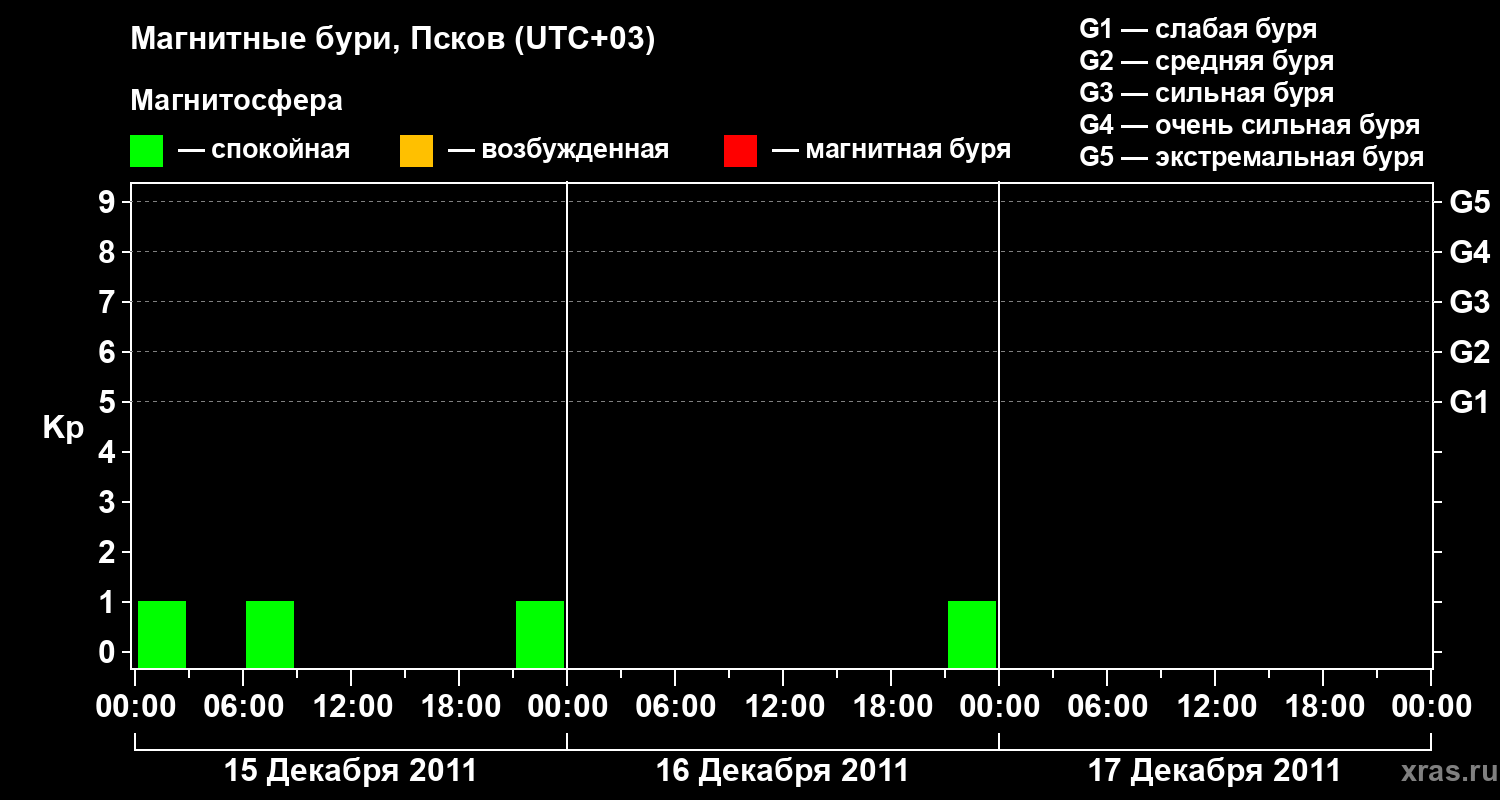The height and width of the screenshot is (800, 1500).
Task: Click the G1 tick label on right axis
Action: click(x=1470, y=402)
